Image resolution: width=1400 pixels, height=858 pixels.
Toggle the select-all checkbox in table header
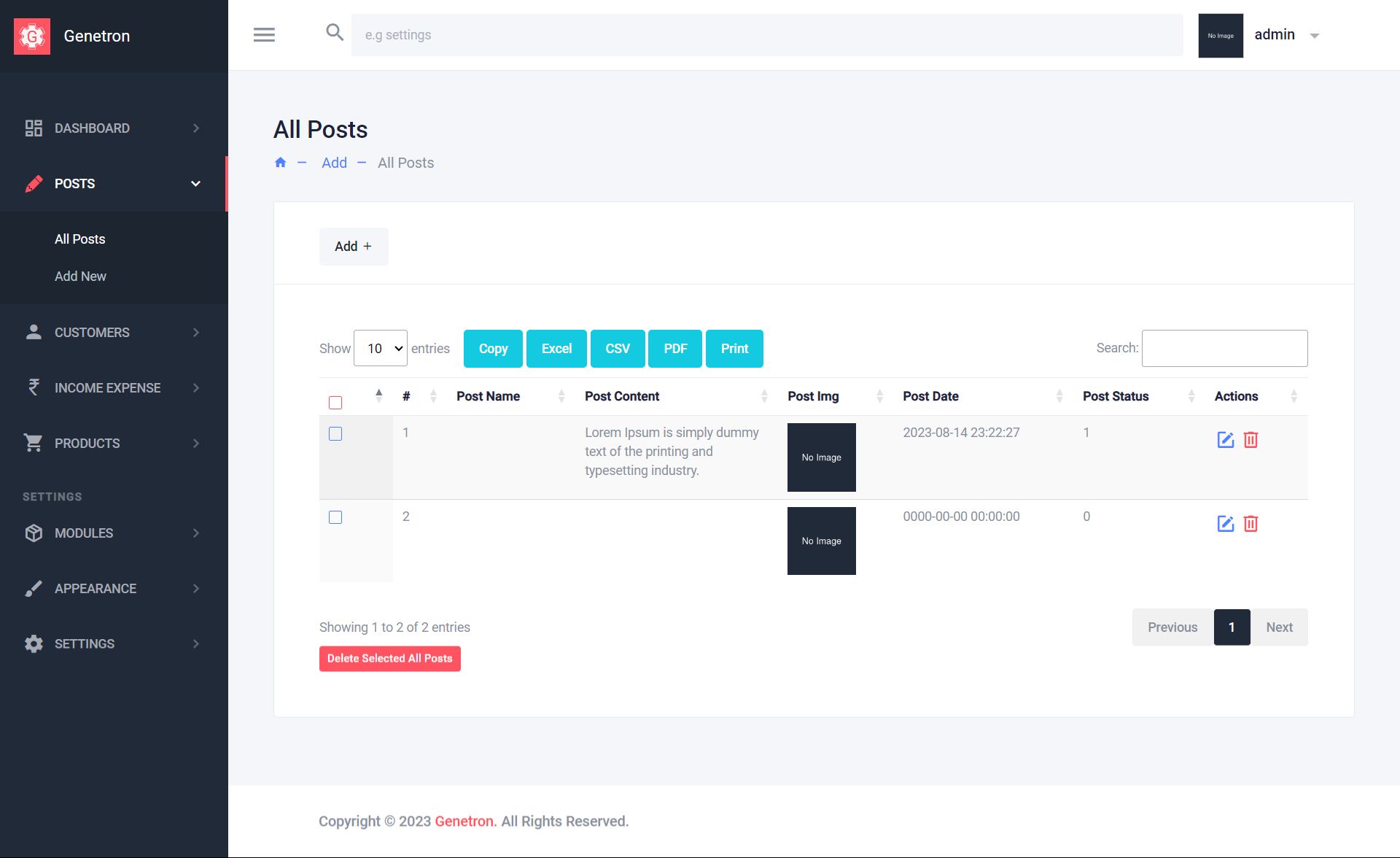[335, 403]
